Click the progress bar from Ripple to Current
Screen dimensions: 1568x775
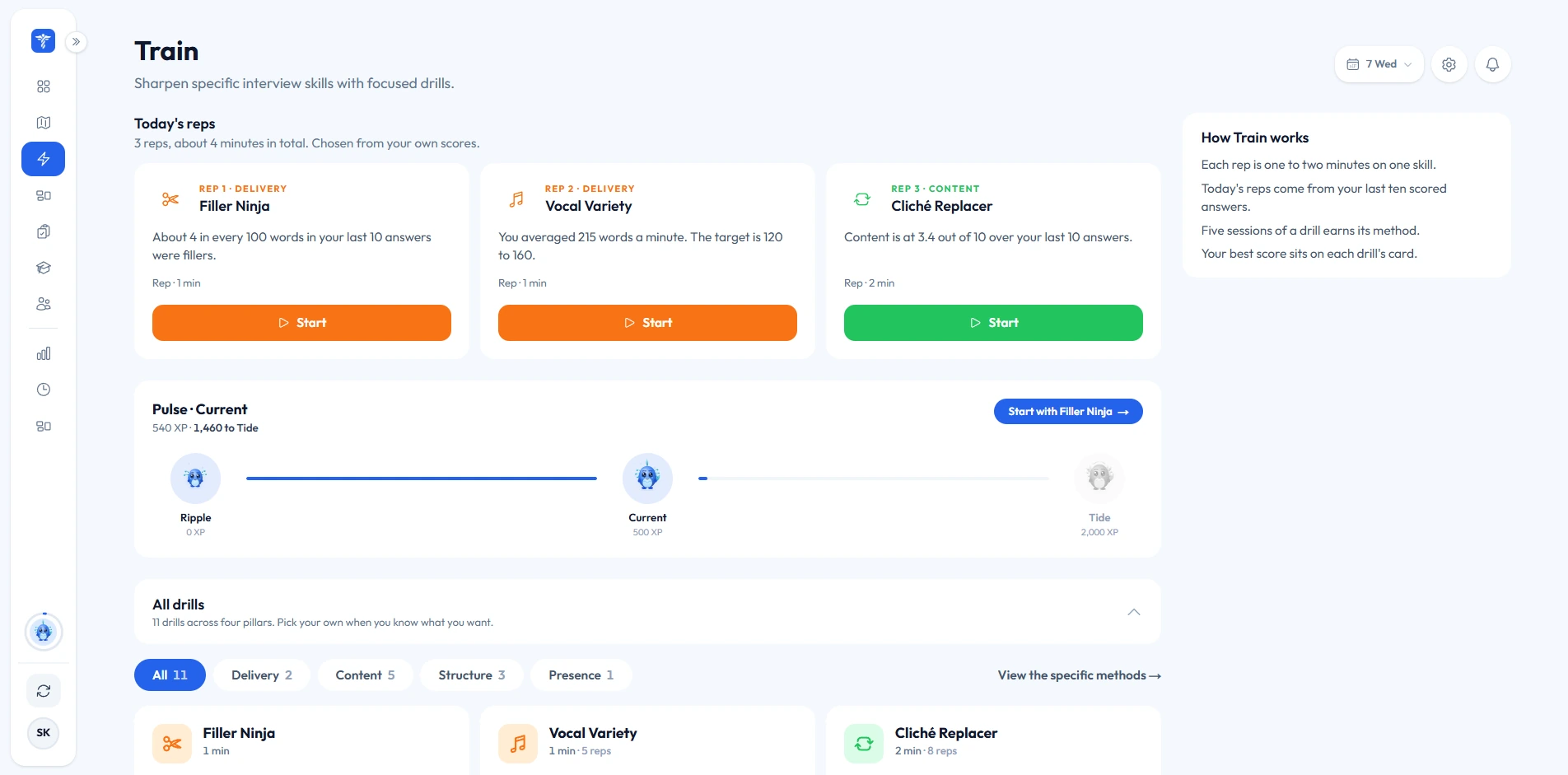422,479
